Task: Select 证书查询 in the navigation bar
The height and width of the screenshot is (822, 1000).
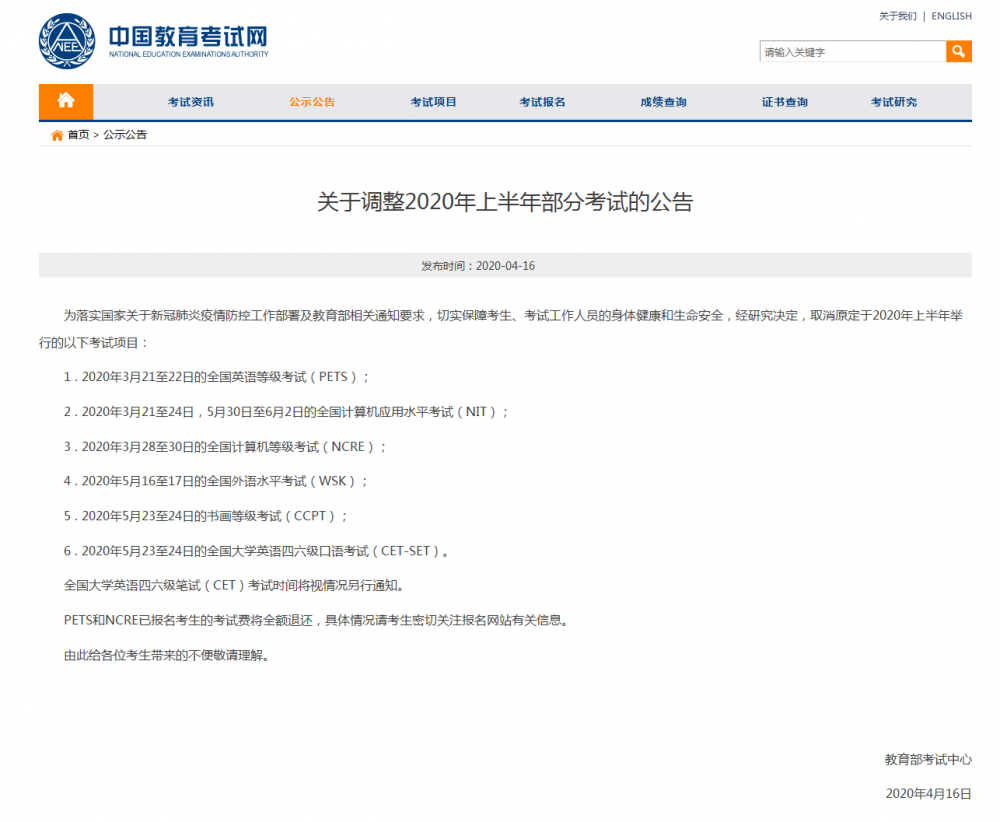Action: 784,102
